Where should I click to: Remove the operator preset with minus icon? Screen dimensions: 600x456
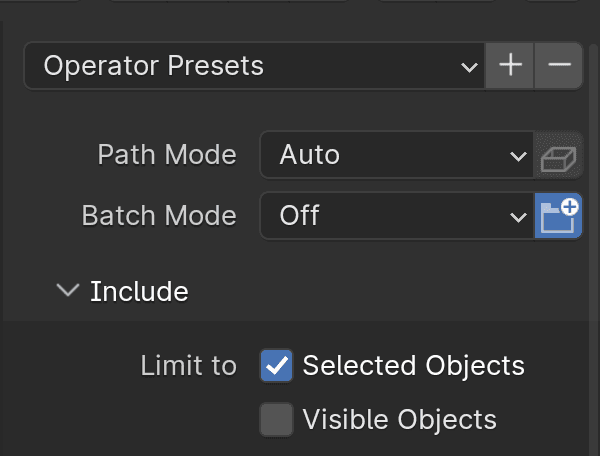[559, 65]
